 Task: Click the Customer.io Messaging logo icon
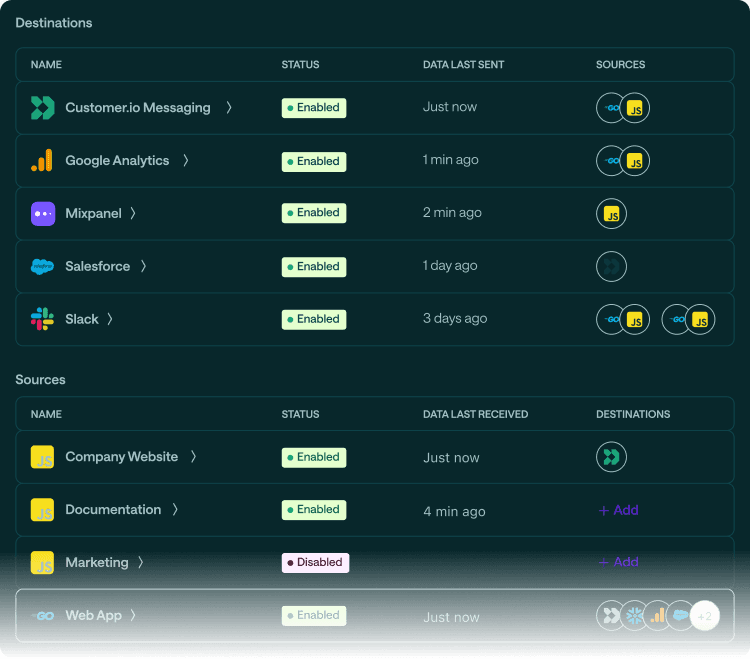(x=43, y=108)
